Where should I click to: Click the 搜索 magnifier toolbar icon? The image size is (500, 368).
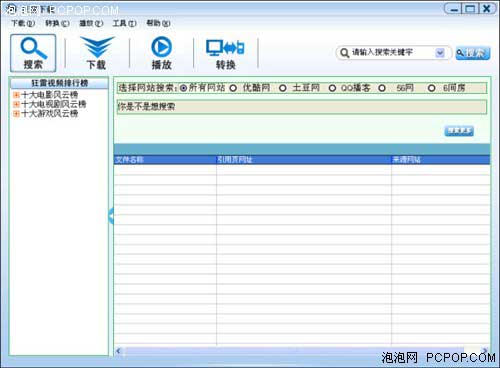(x=33, y=53)
